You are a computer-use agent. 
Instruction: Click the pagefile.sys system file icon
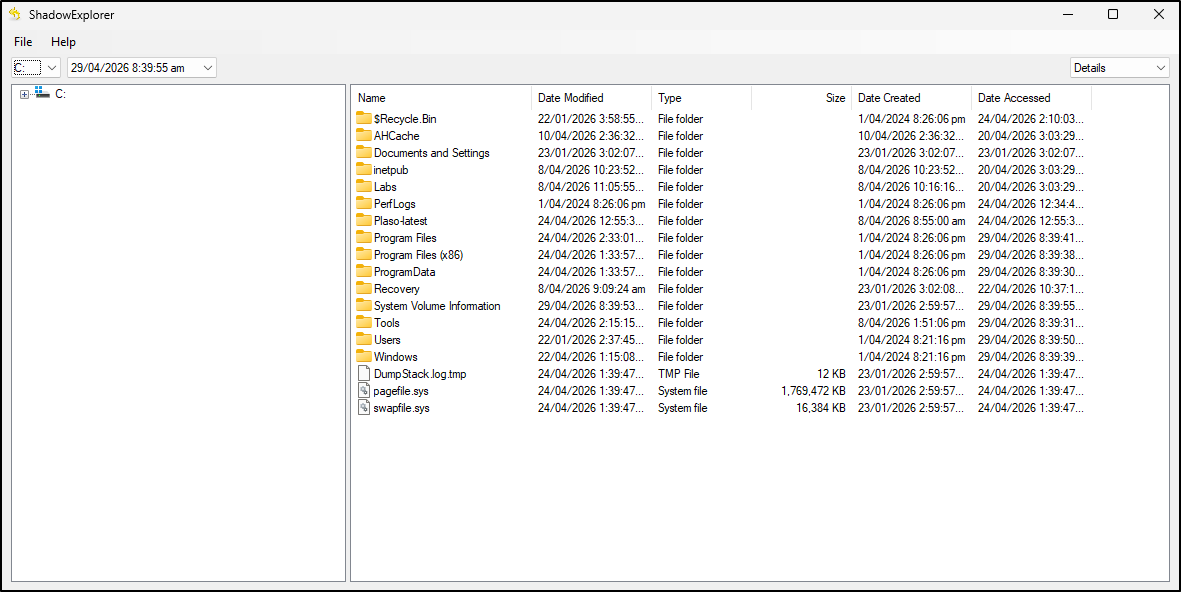364,391
